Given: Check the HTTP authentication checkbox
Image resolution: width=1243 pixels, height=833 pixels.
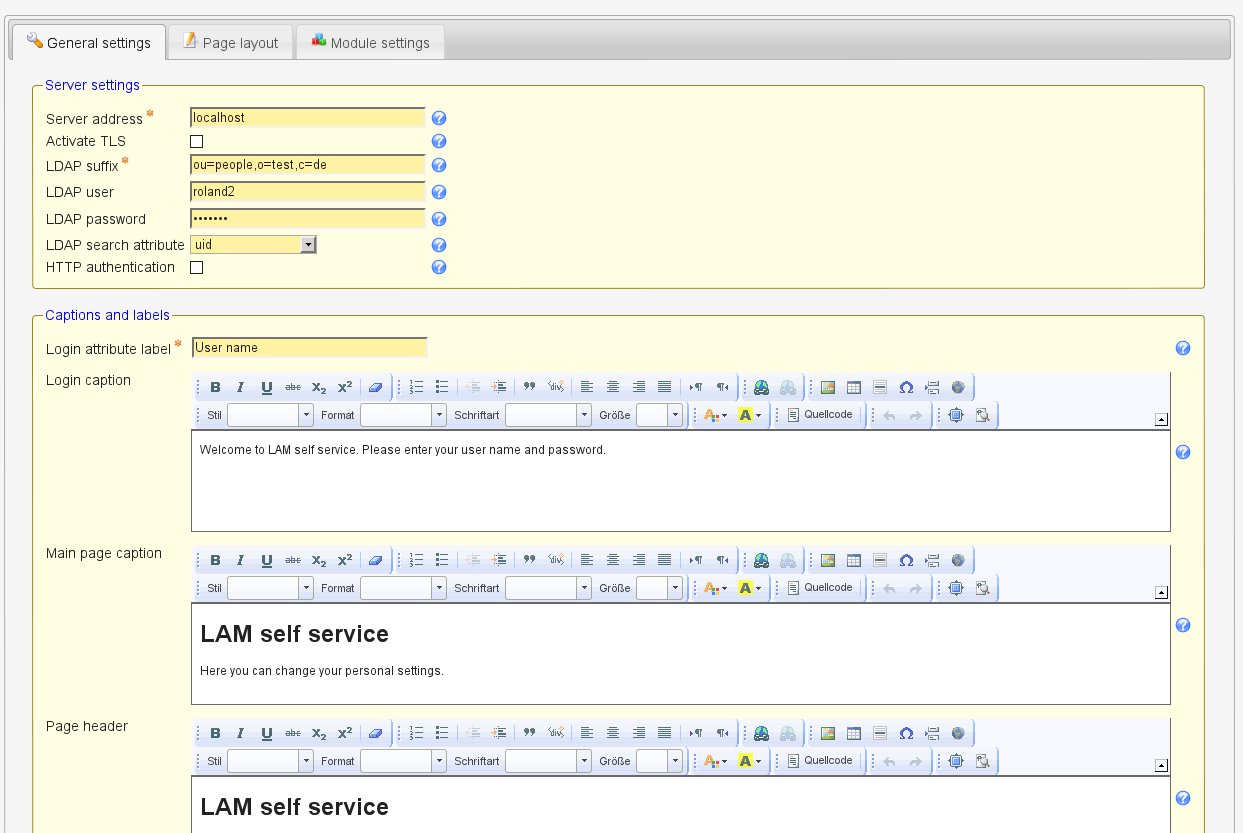Looking at the screenshot, I should pos(197,268).
